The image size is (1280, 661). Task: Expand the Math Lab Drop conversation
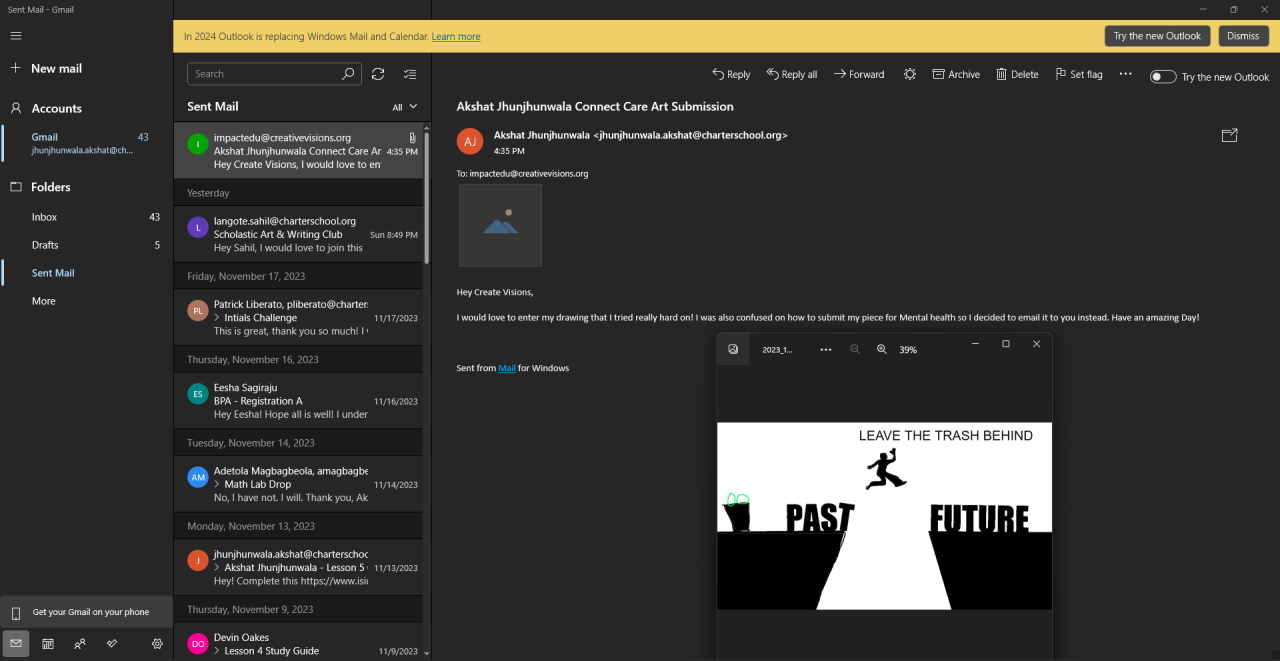pyautogui.click(x=217, y=484)
